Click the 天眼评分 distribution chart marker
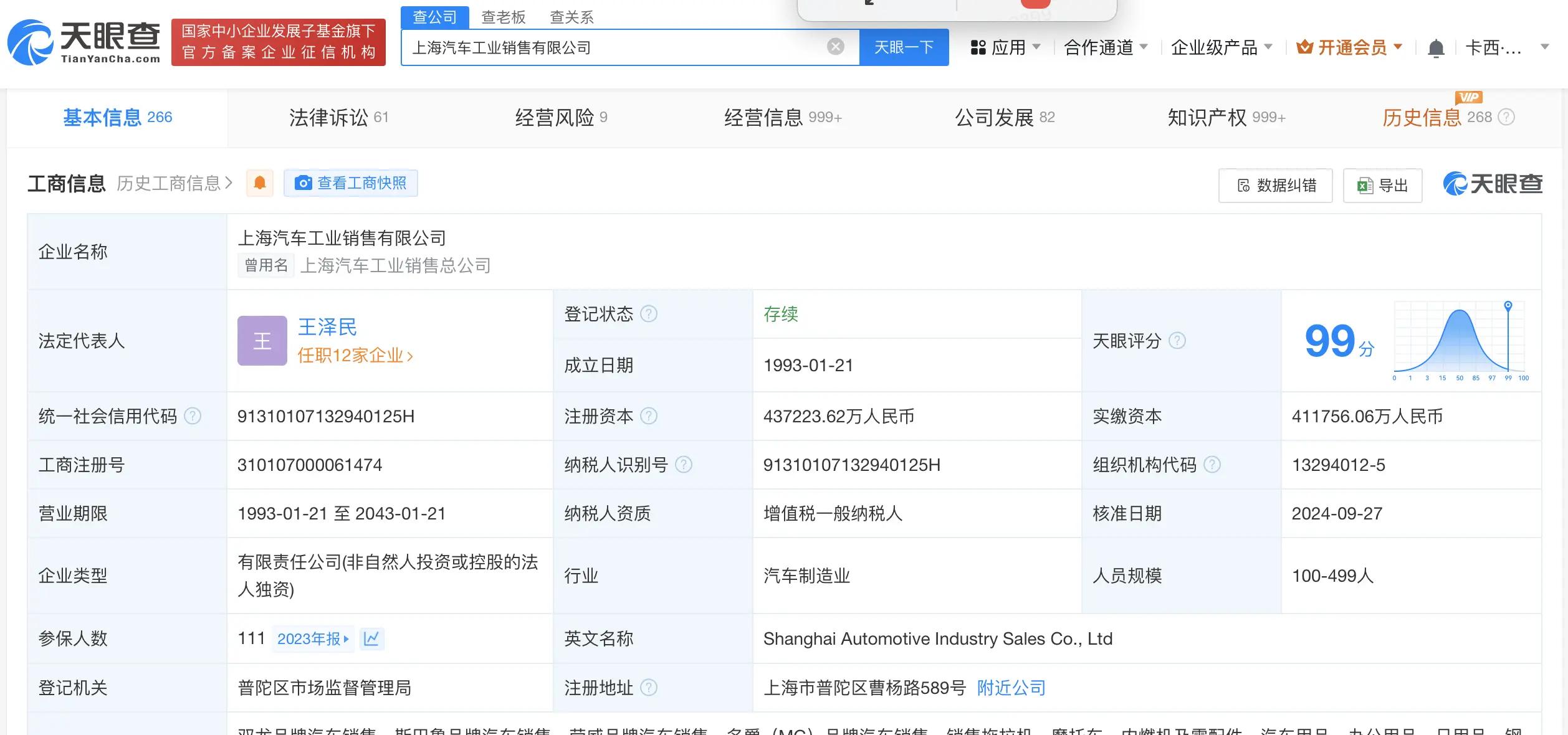Screen dimensions: 1568x735 [x=1508, y=306]
